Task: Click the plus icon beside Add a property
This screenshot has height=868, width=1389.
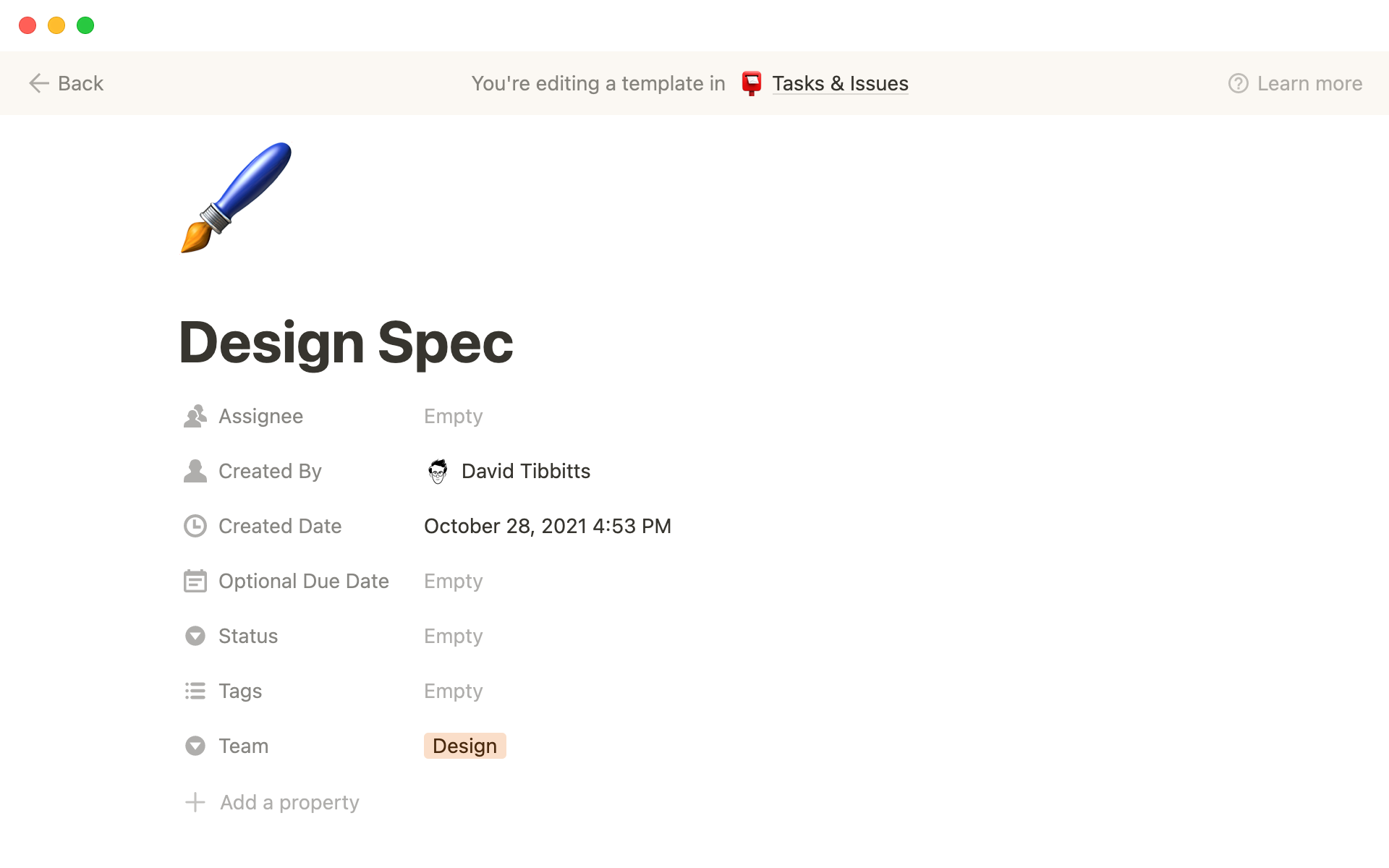Action: tap(195, 802)
